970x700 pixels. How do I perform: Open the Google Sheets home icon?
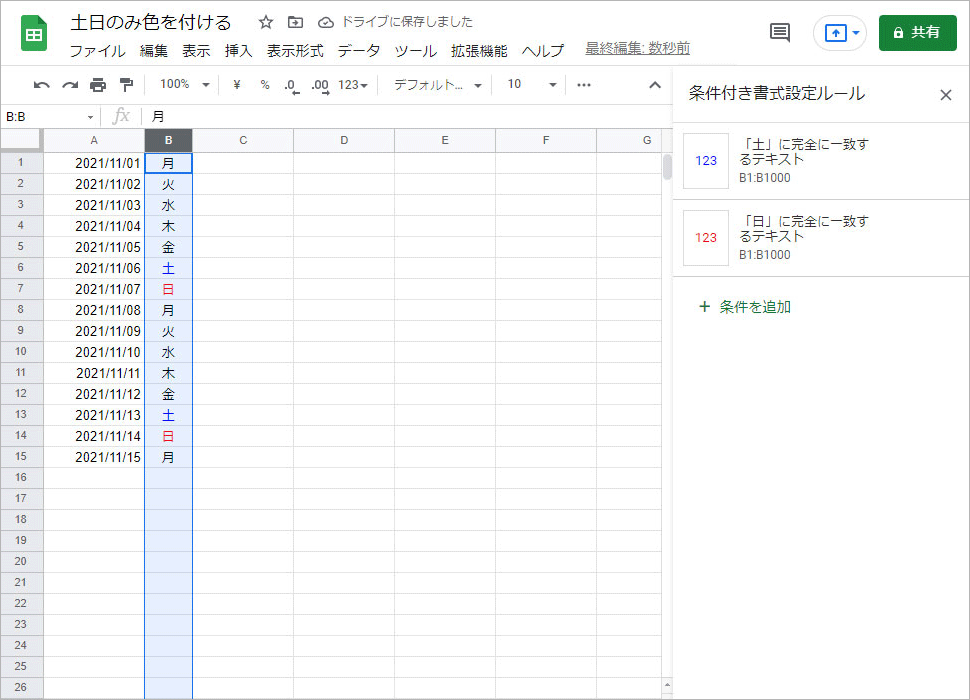(x=34, y=33)
